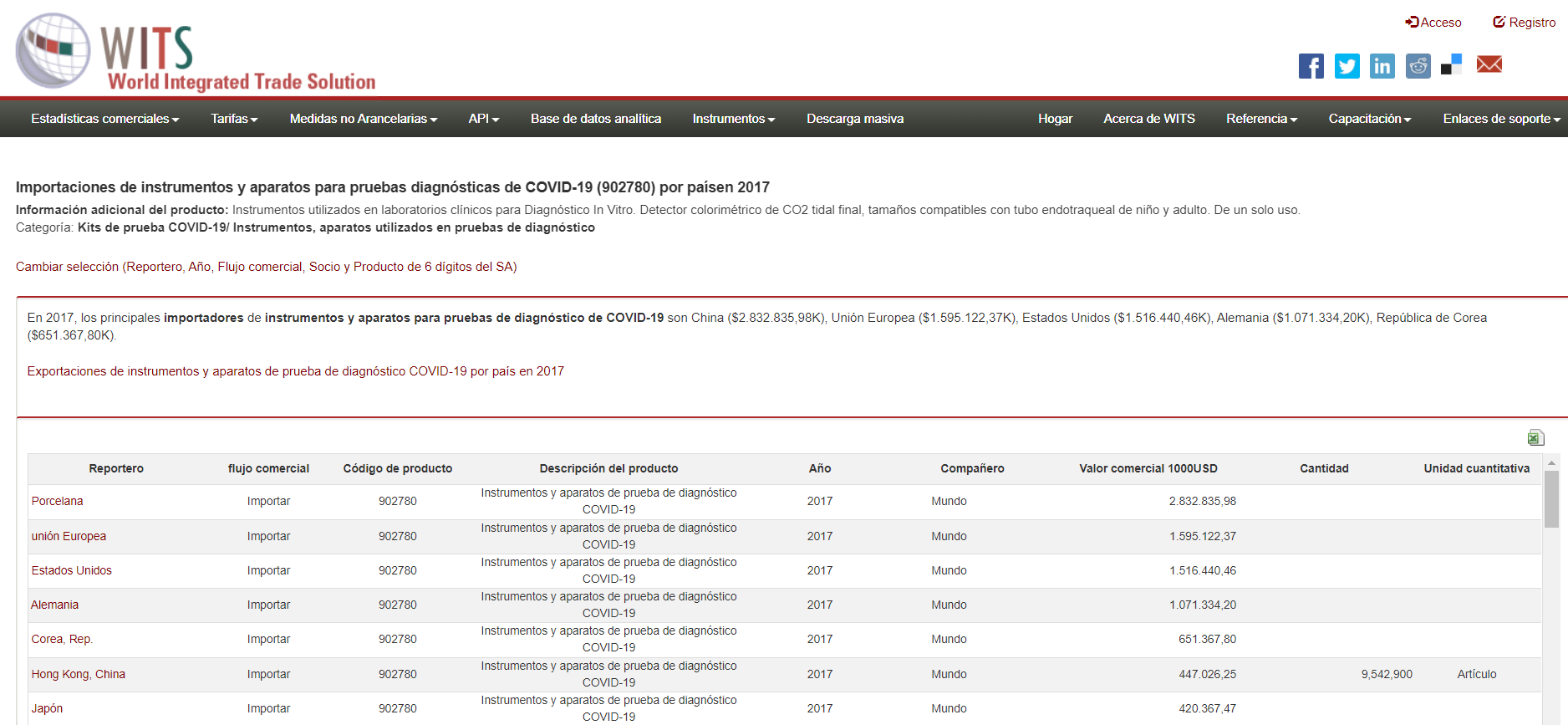Share page via Twitter icon
This screenshot has width=1568, height=725.
point(1347,66)
